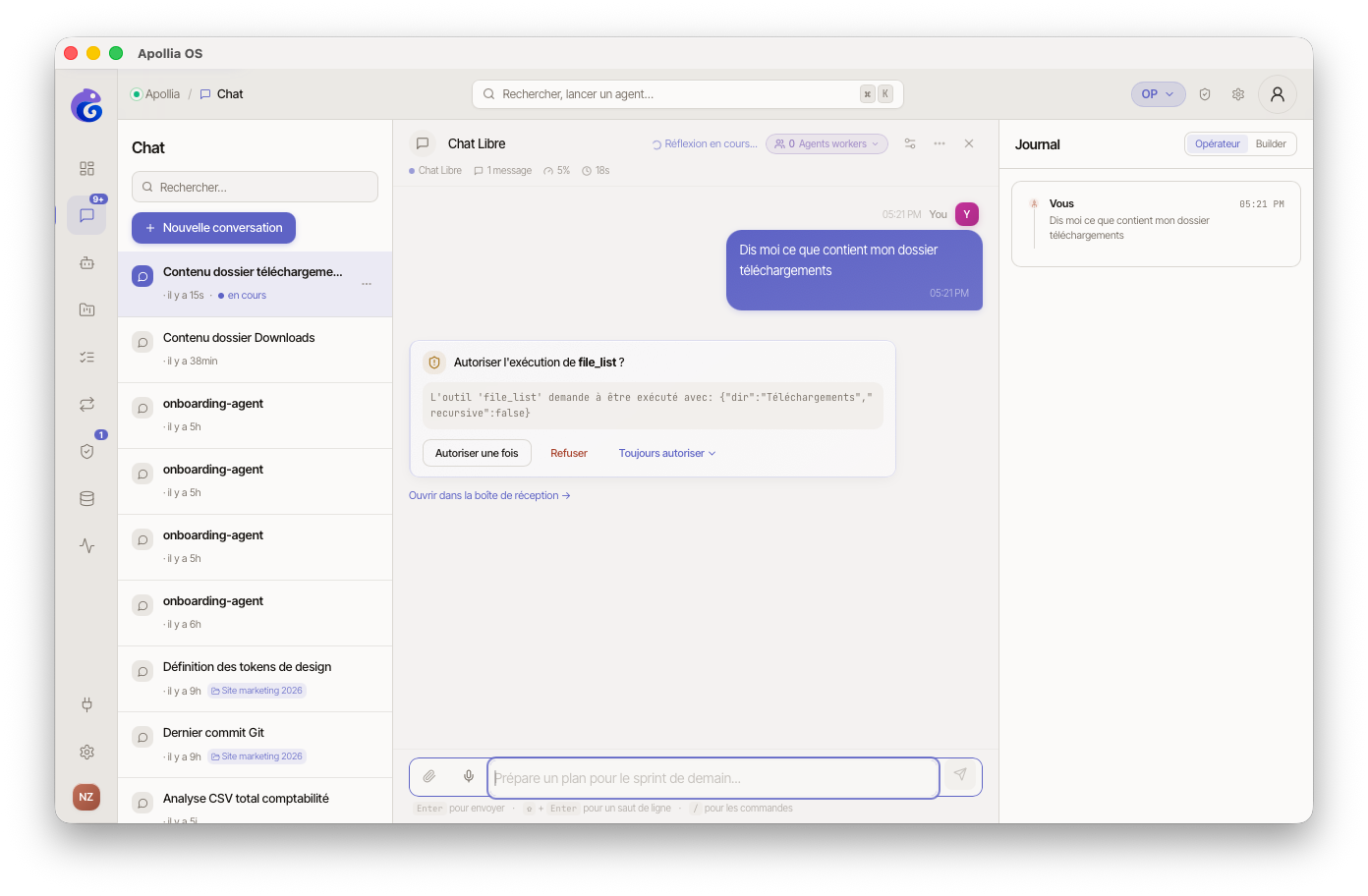Expand the Toujours autoriser dropdown
1368x896 pixels.
pos(667,453)
